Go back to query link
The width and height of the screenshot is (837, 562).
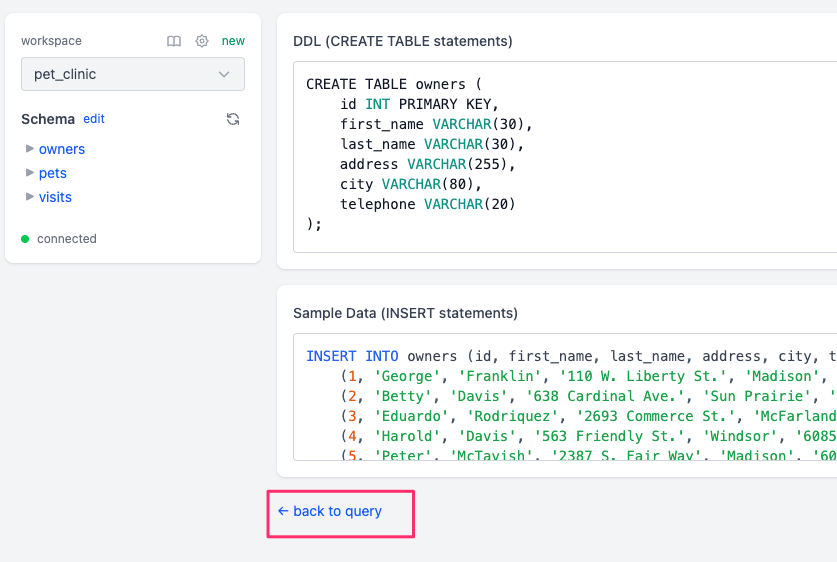330,511
